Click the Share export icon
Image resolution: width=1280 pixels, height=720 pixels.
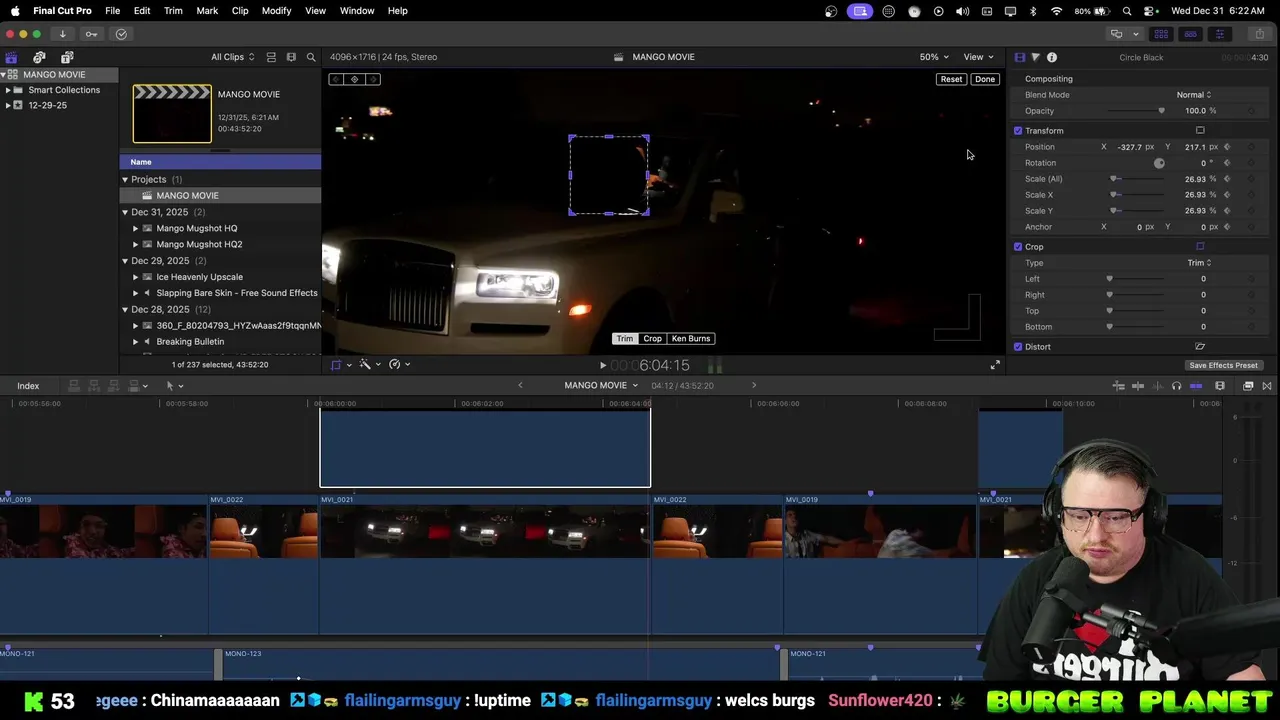tap(1258, 34)
